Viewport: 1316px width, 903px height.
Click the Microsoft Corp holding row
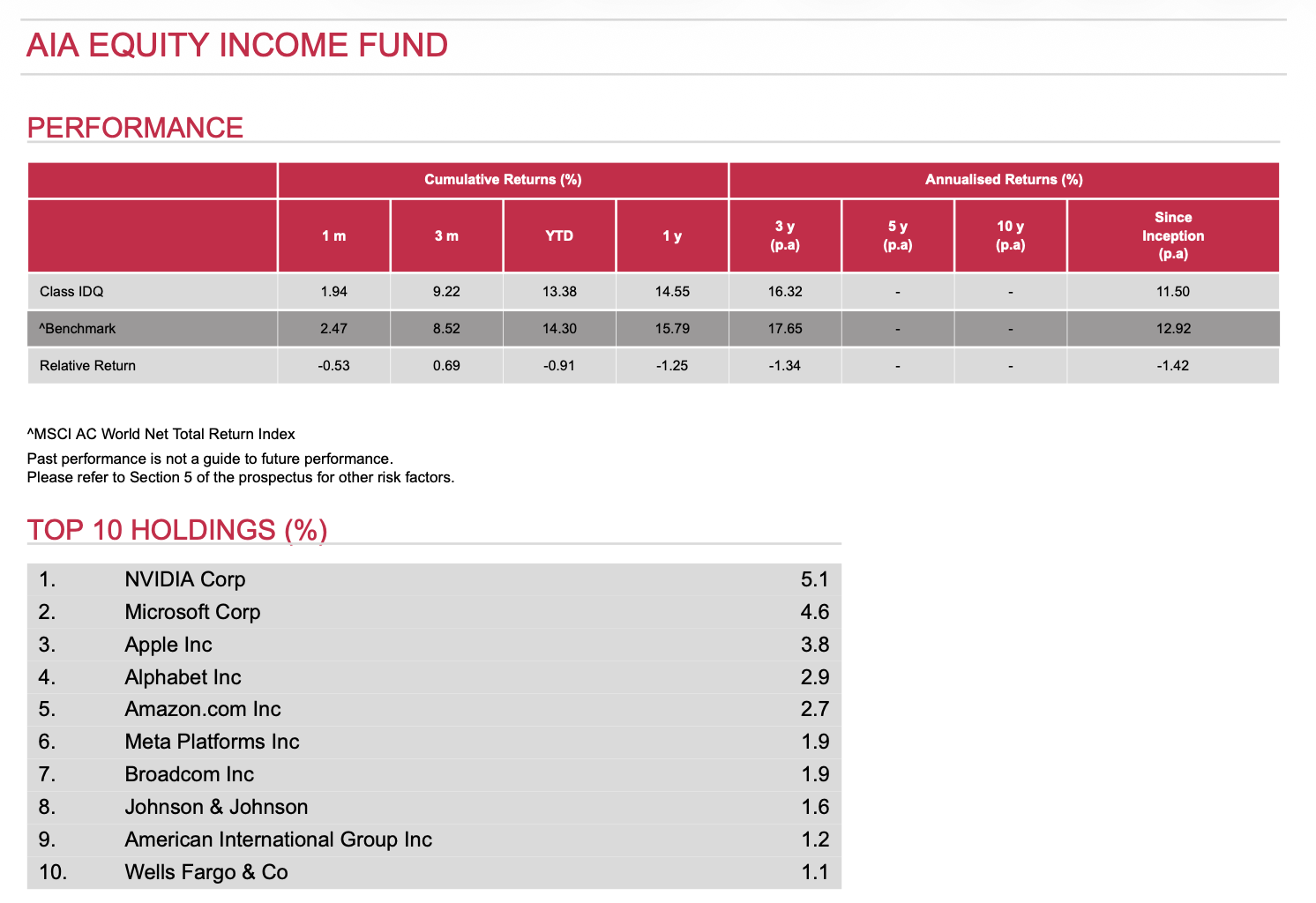click(x=192, y=612)
